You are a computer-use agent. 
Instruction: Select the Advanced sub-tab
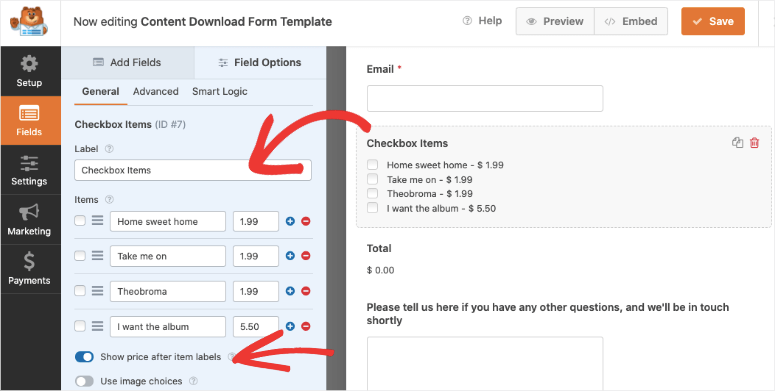click(156, 91)
